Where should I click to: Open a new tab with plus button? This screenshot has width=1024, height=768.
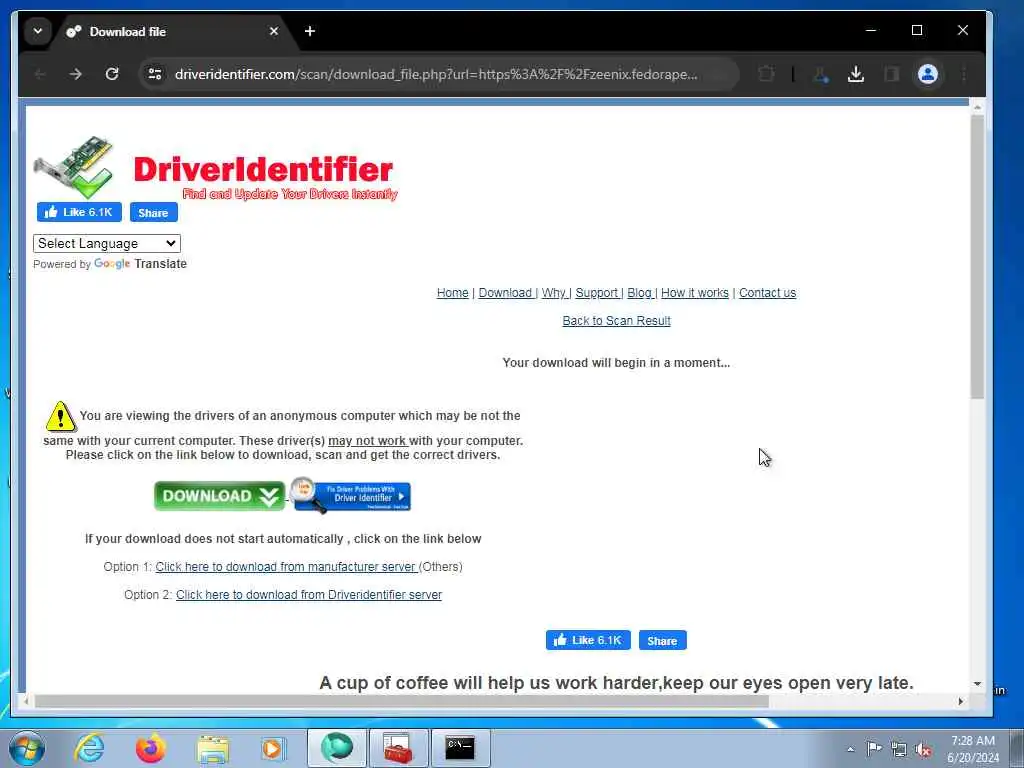coord(310,31)
